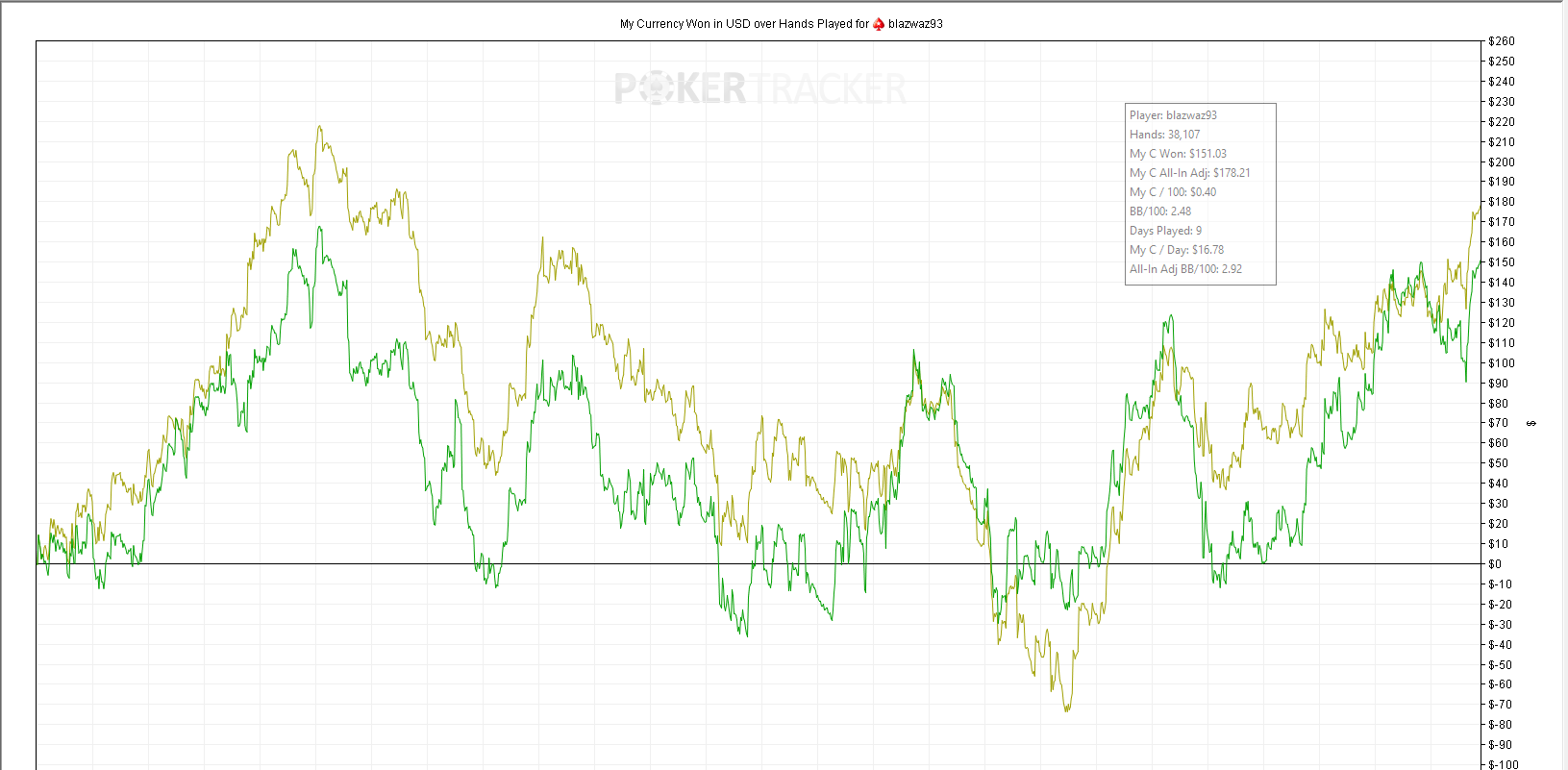Click the $160 y-axis label
Screen dimensions: 1568x770
[1501, 242]
